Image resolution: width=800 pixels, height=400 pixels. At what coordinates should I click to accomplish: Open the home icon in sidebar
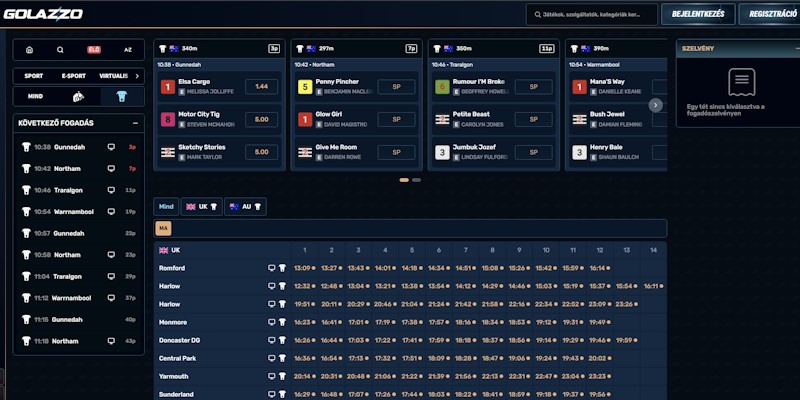pyautogui.click(x=30, y=49)
